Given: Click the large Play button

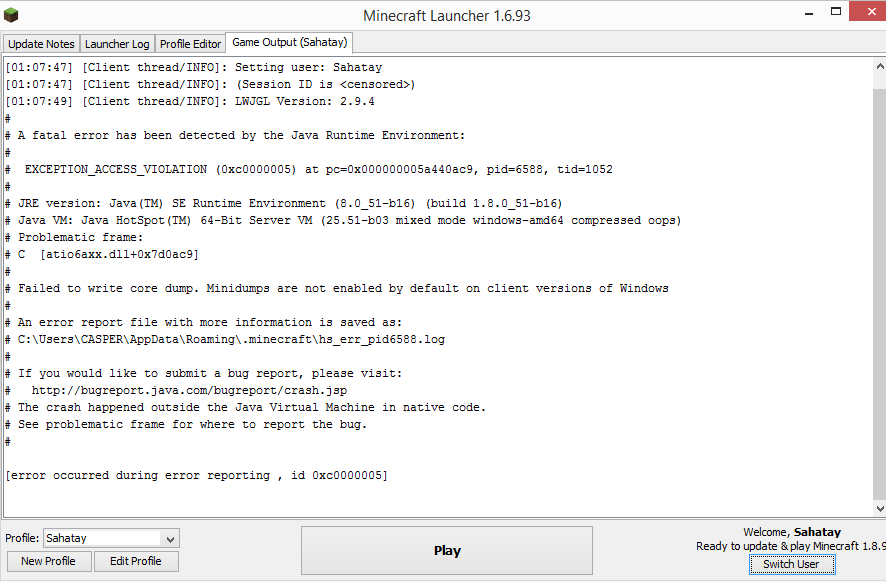Looking at the screenshot, I should (x=447, y=551).
